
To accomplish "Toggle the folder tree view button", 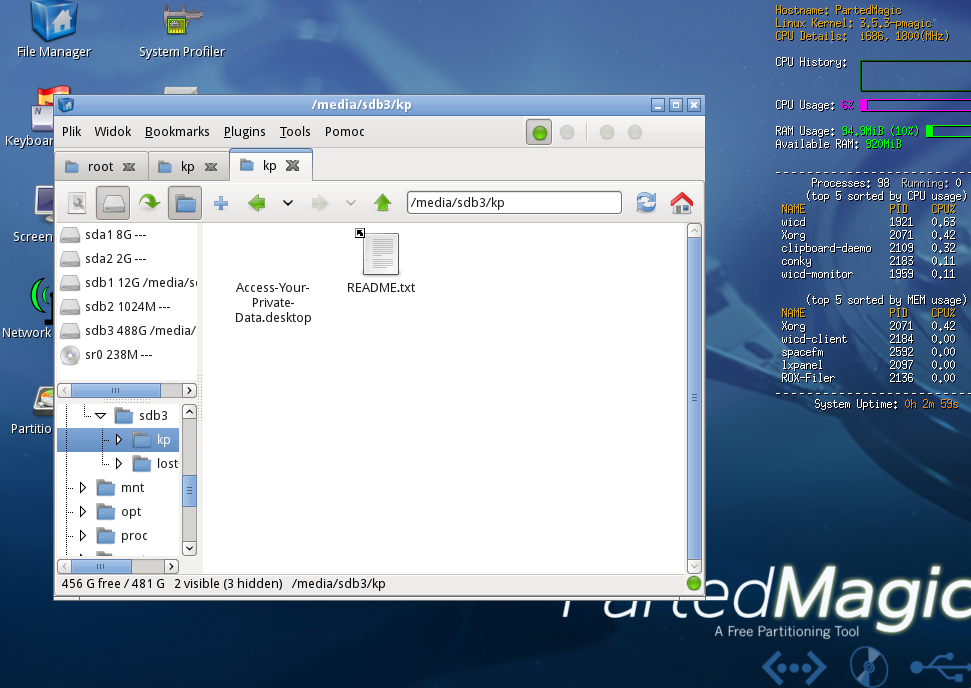I will [185, 202].
